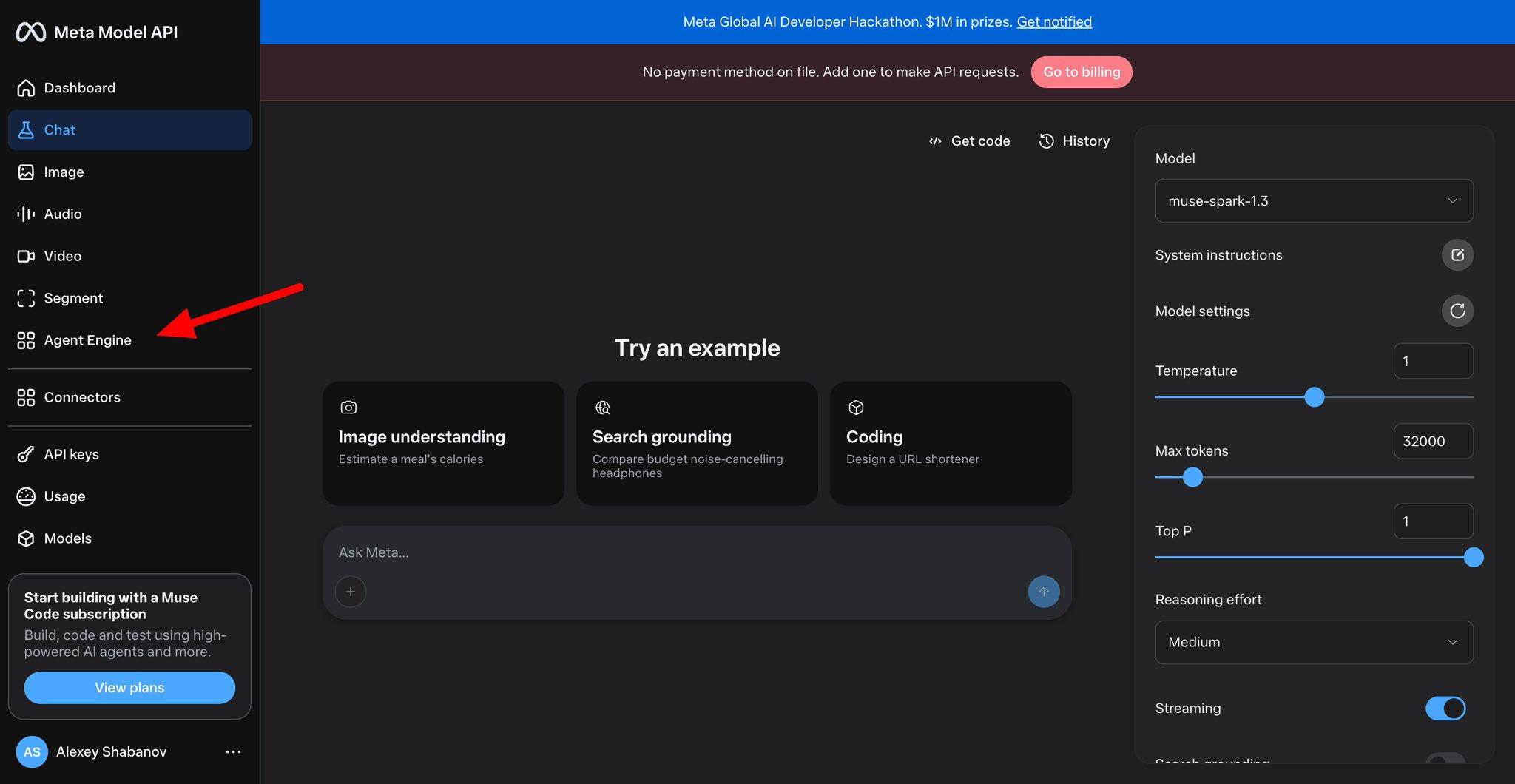The width and height of the screenshot is (1515, 784).
Task: Click the globe icon on Search grounding card
Action: 603,408
